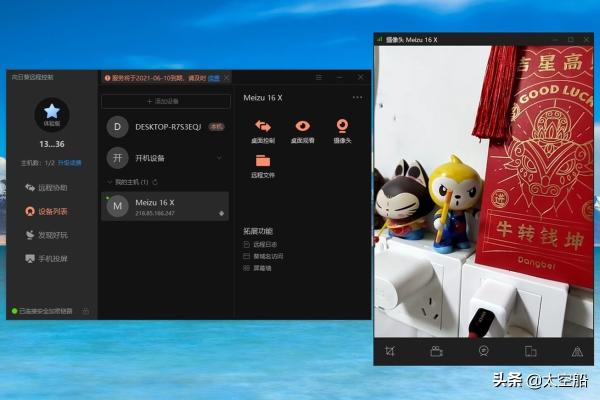Dismiss the service expiry notice
600x400 pixels.
(x=227, y=78)
